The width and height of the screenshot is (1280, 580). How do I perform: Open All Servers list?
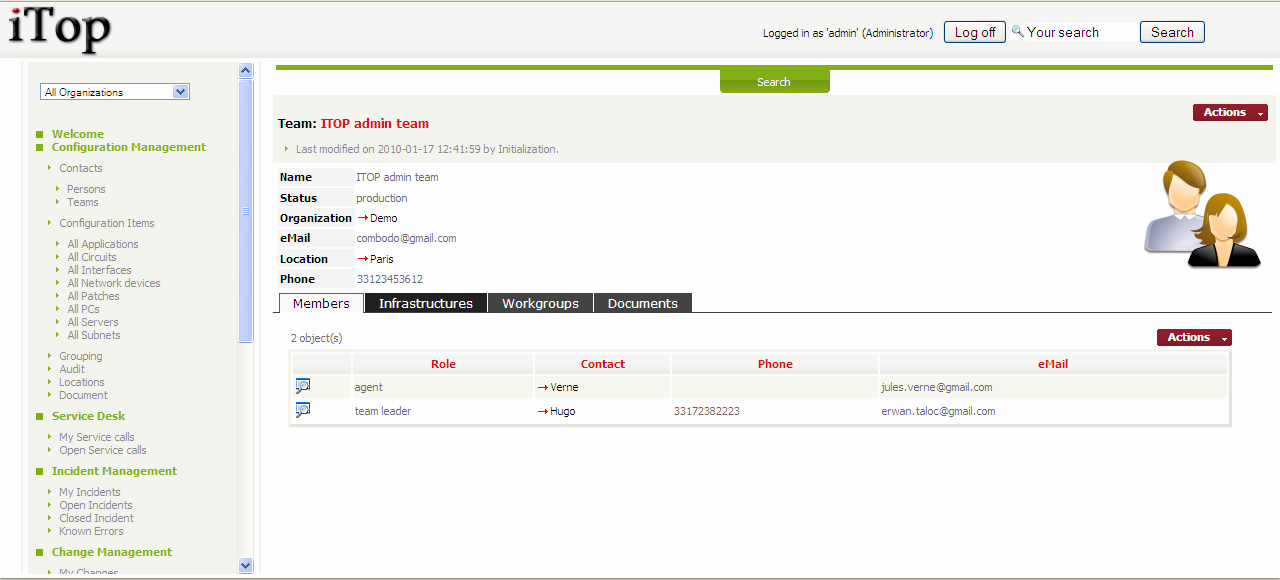[x=93, y=322]
